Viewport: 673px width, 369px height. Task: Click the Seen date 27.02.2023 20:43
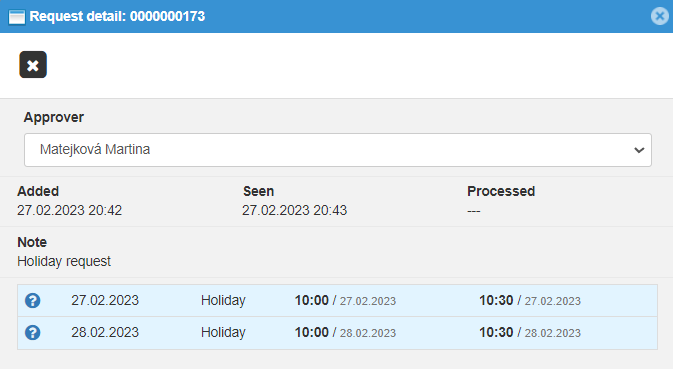294,210
